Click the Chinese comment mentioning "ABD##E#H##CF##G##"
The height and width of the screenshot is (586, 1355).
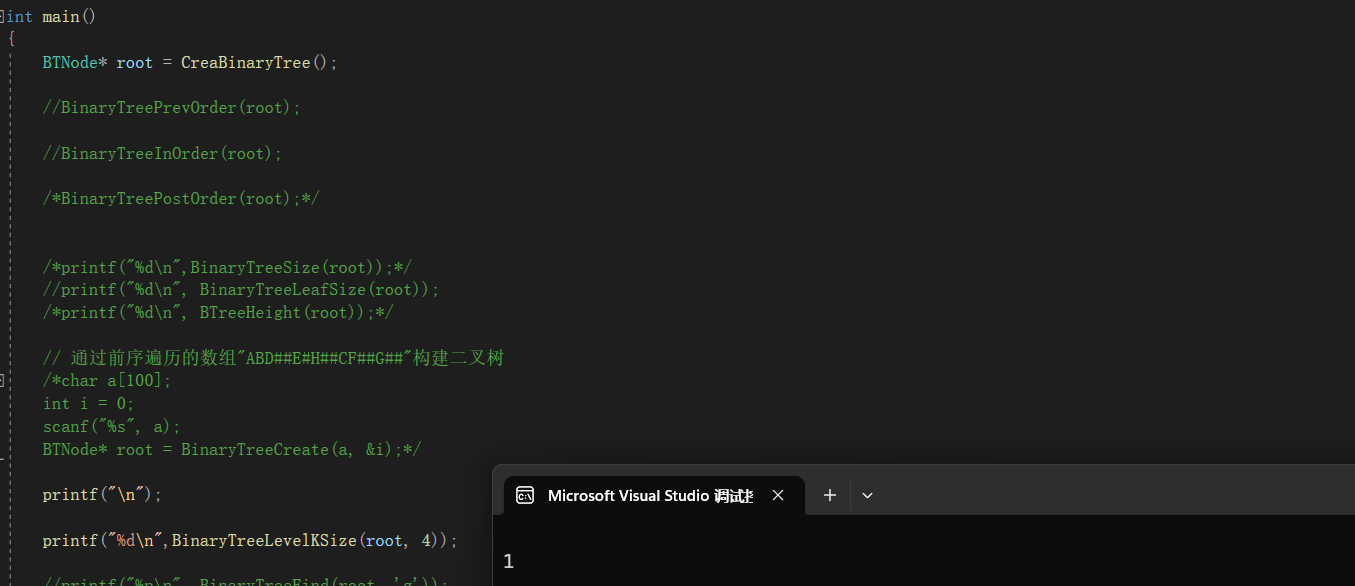click(x=273, y=357)
